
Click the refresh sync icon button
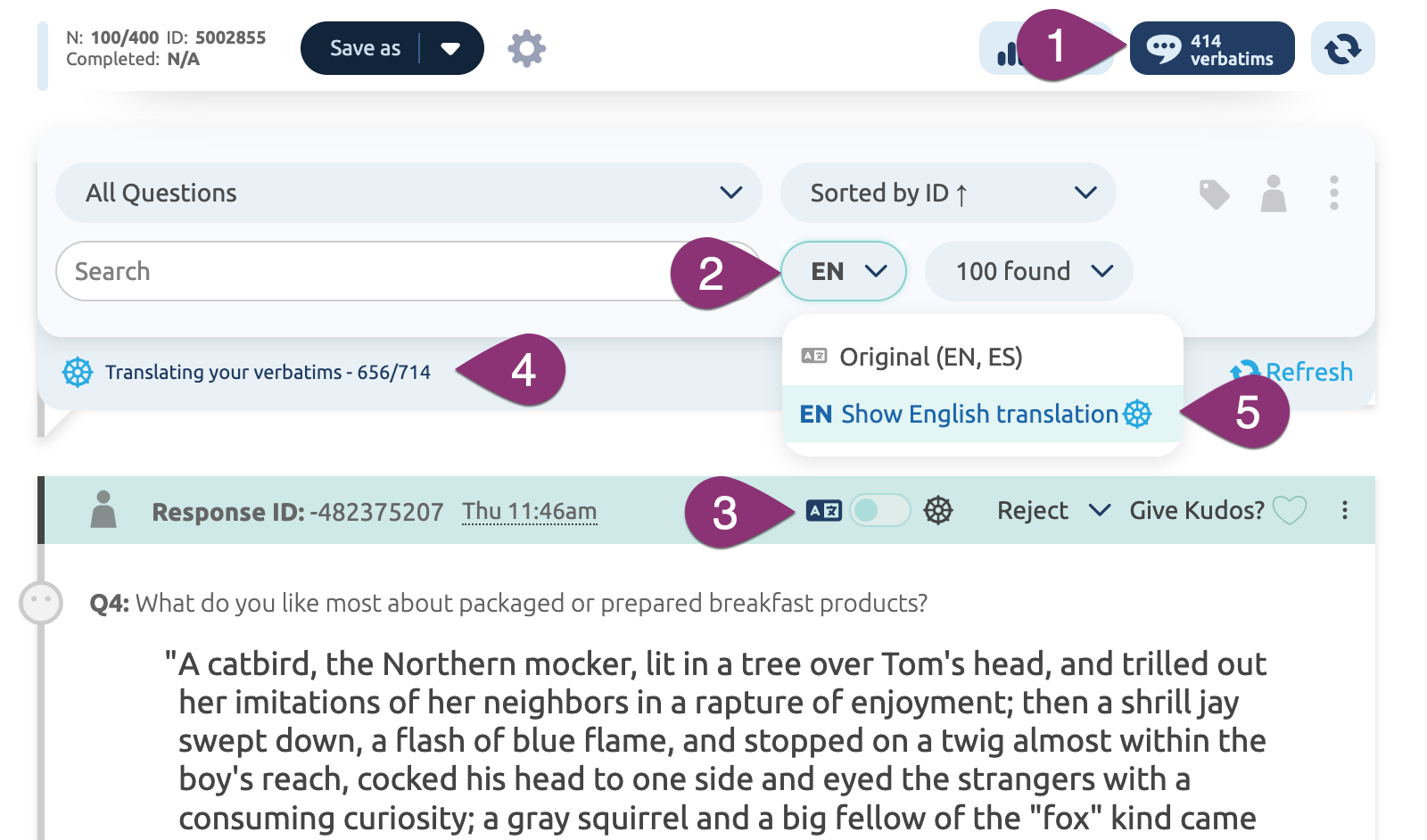pos(1342,49)
